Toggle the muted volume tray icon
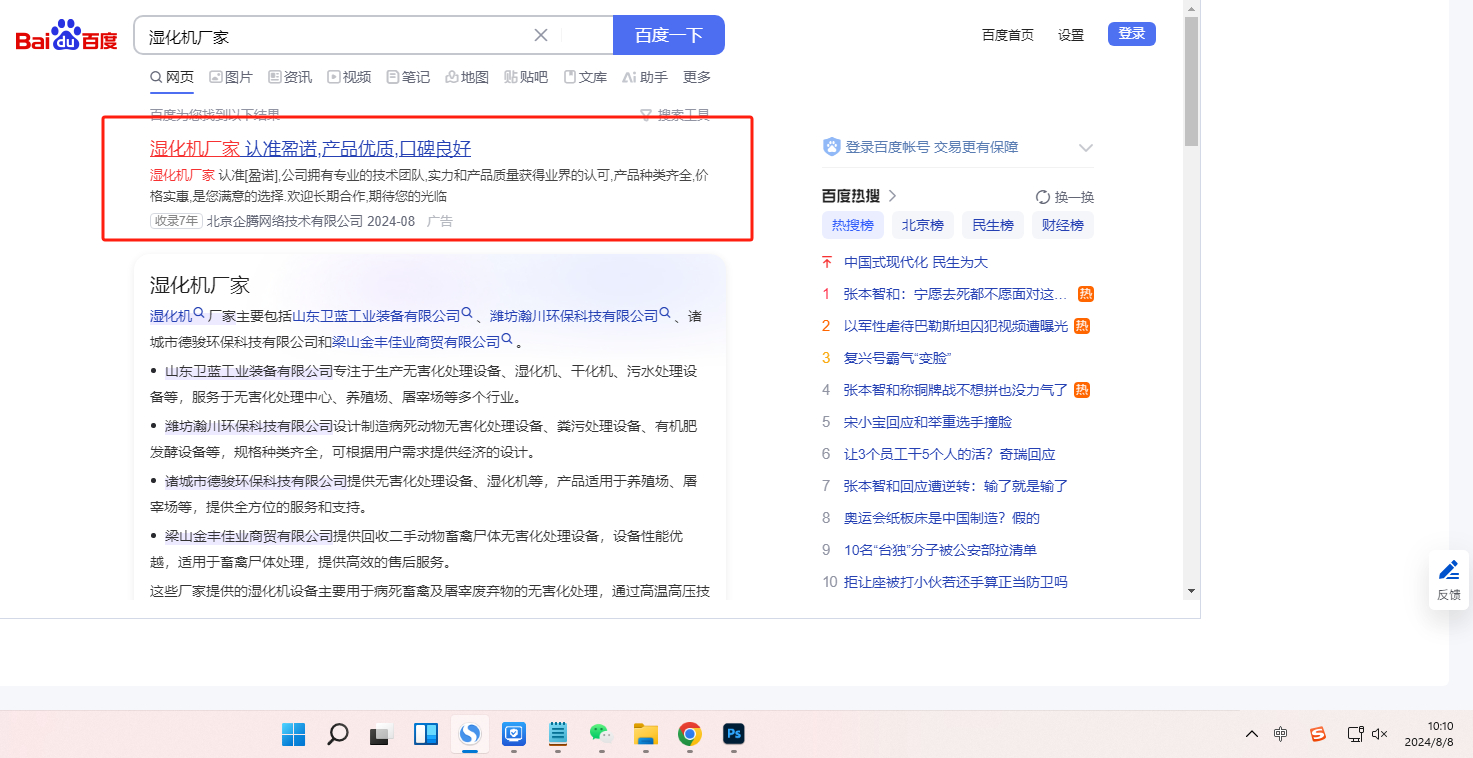 (x=1380, y=735)
